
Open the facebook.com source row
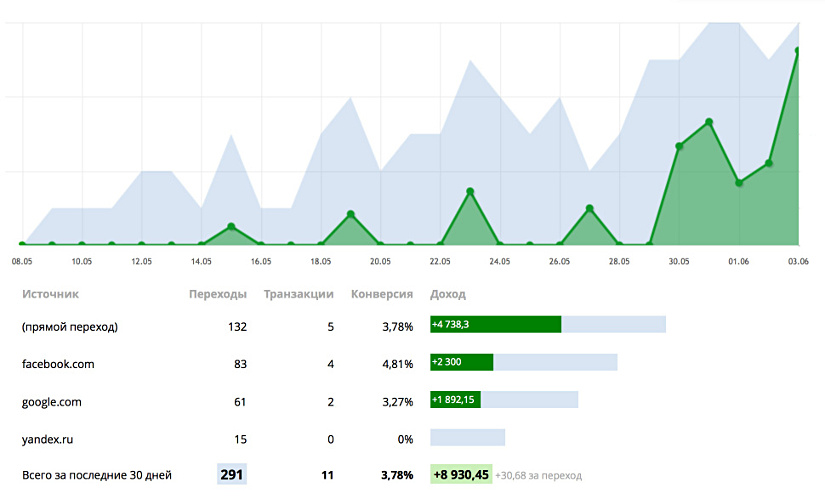(x=58, y=364)
